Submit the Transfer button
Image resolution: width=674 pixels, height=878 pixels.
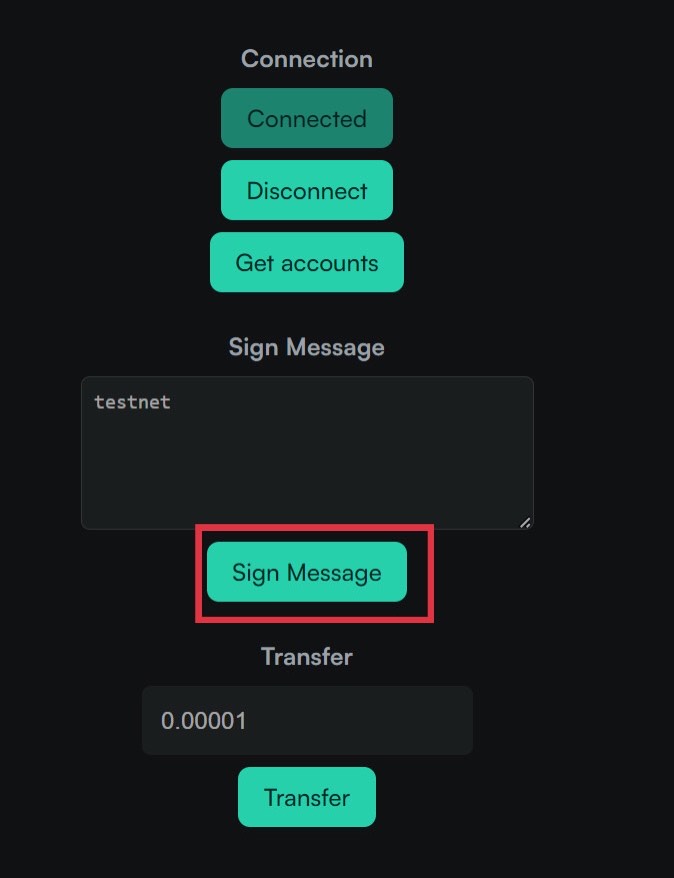307,797
